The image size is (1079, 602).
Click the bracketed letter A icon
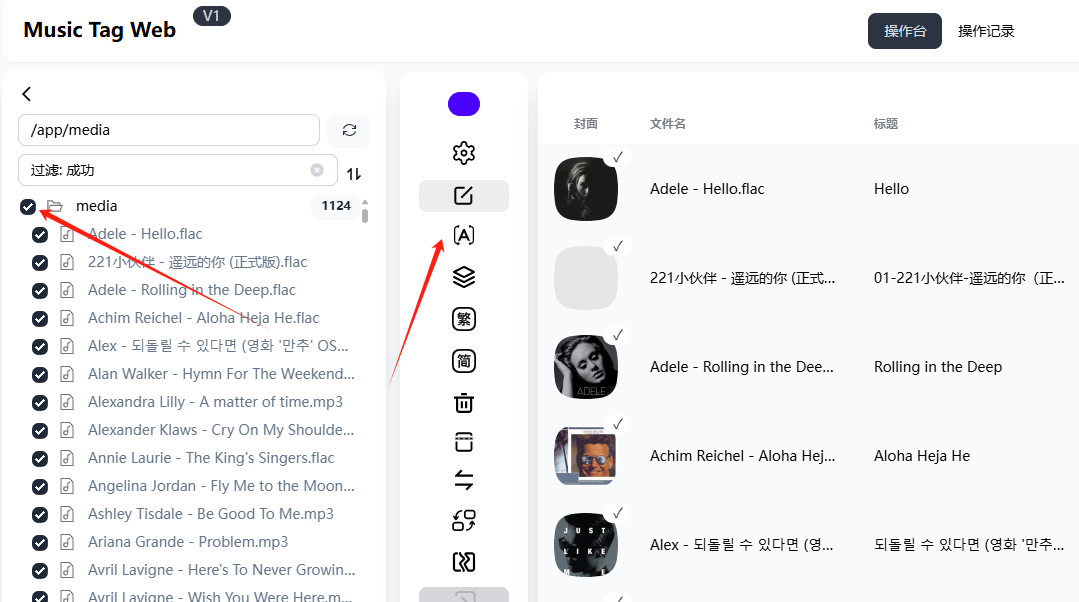(464, 235)
